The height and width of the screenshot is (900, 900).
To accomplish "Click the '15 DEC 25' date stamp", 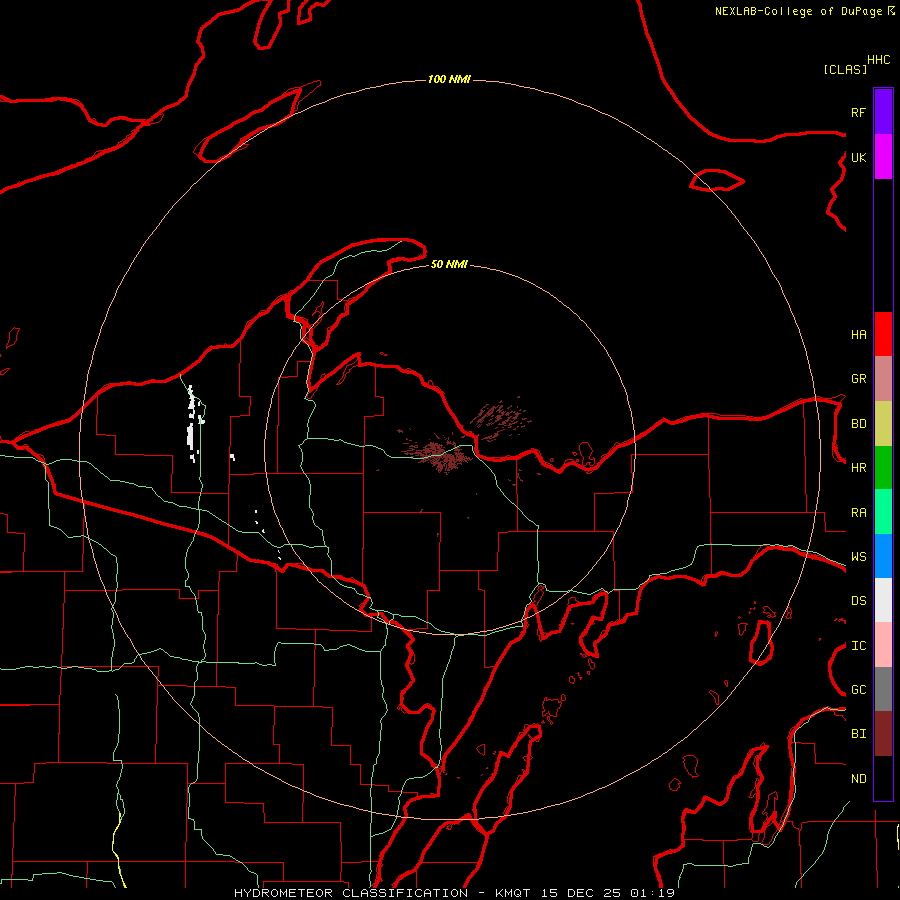I will (x=580, y=893).
